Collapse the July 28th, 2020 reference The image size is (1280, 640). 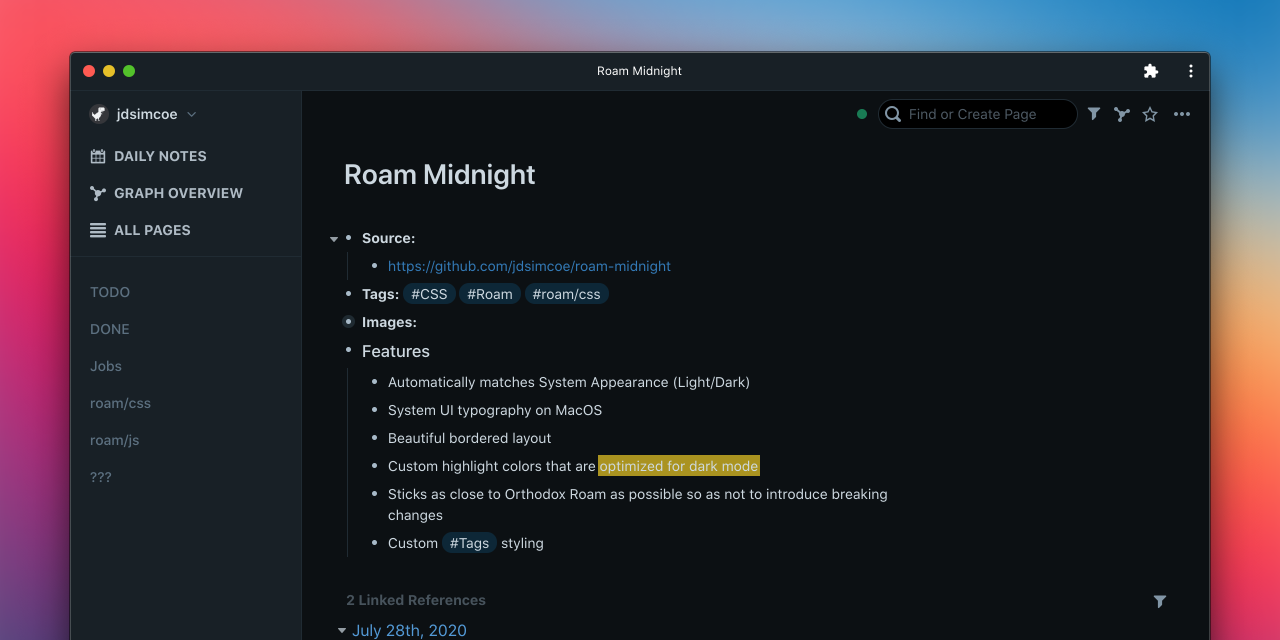[341, 630]
